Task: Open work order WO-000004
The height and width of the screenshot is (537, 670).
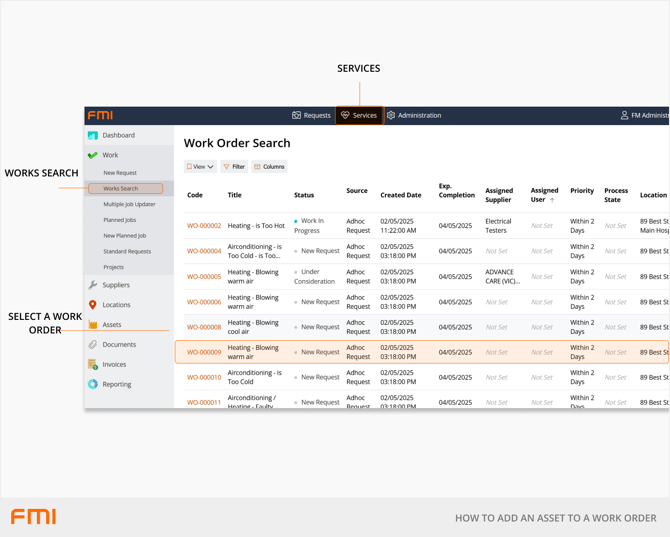Action: [x=204, y=251]
